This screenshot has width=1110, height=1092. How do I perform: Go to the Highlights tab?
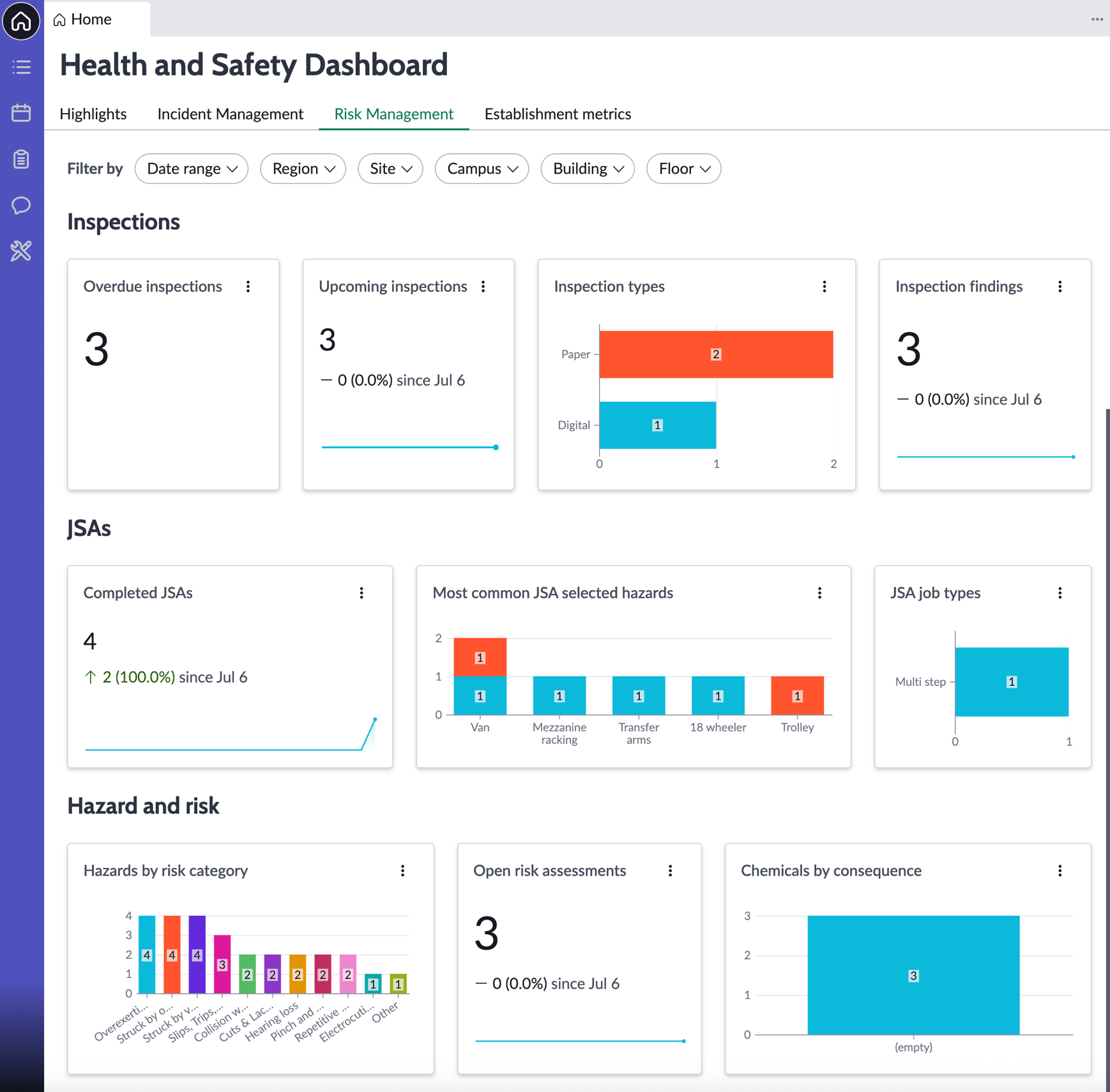pos(93,114)
